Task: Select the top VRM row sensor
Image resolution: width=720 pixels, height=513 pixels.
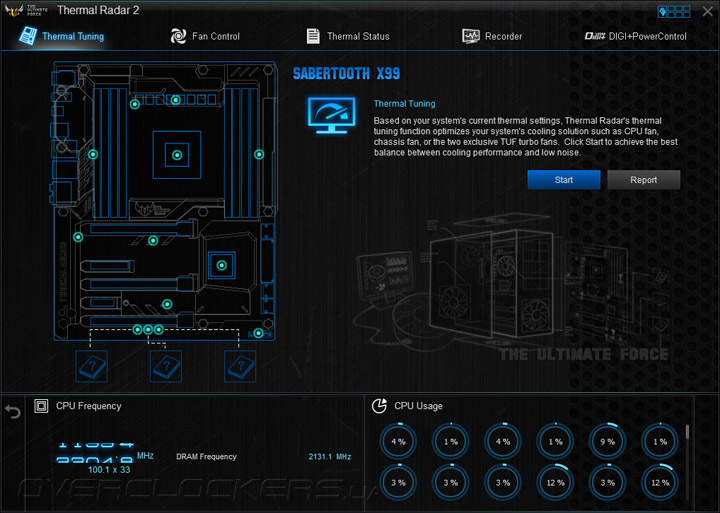Action: pos(176,100)
